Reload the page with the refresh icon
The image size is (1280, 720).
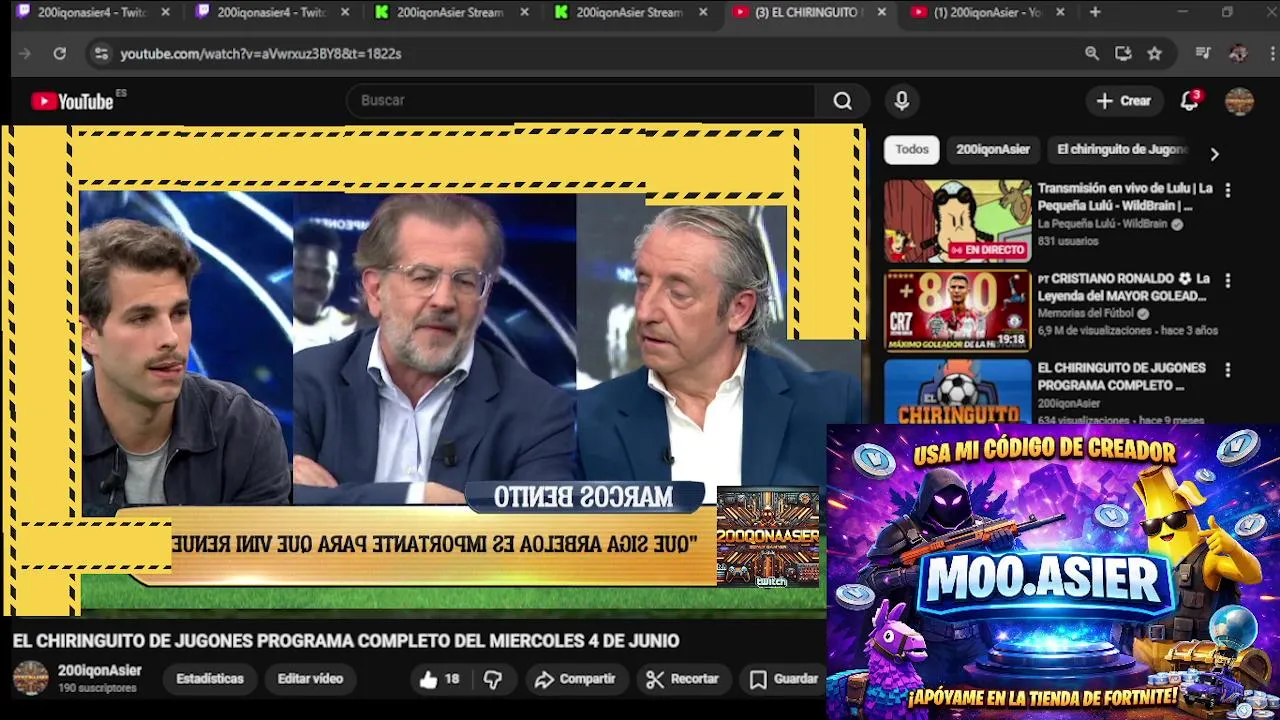[60, 54]
